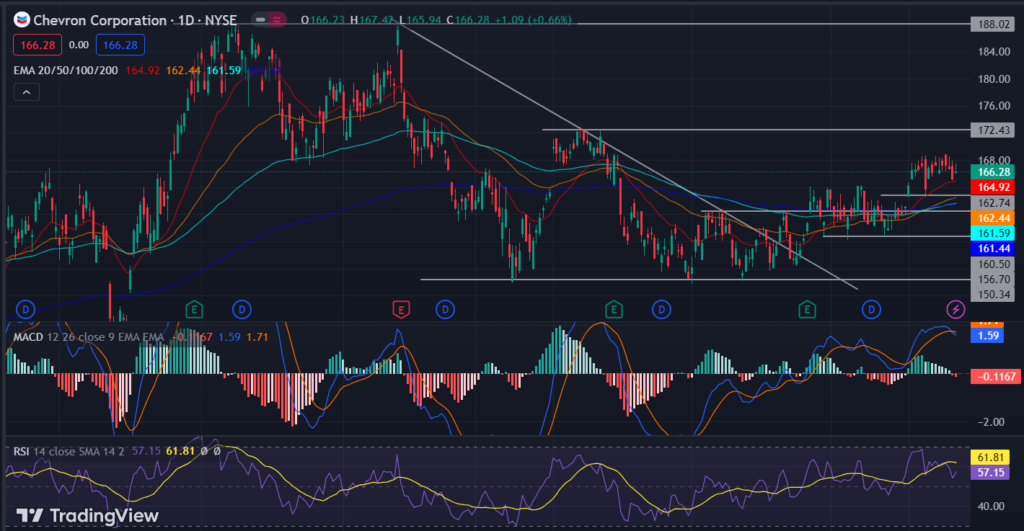Click the 176.00 price scale value
Image resolution: width=1024 pixels, height=531 pixels.
[993, 105]
